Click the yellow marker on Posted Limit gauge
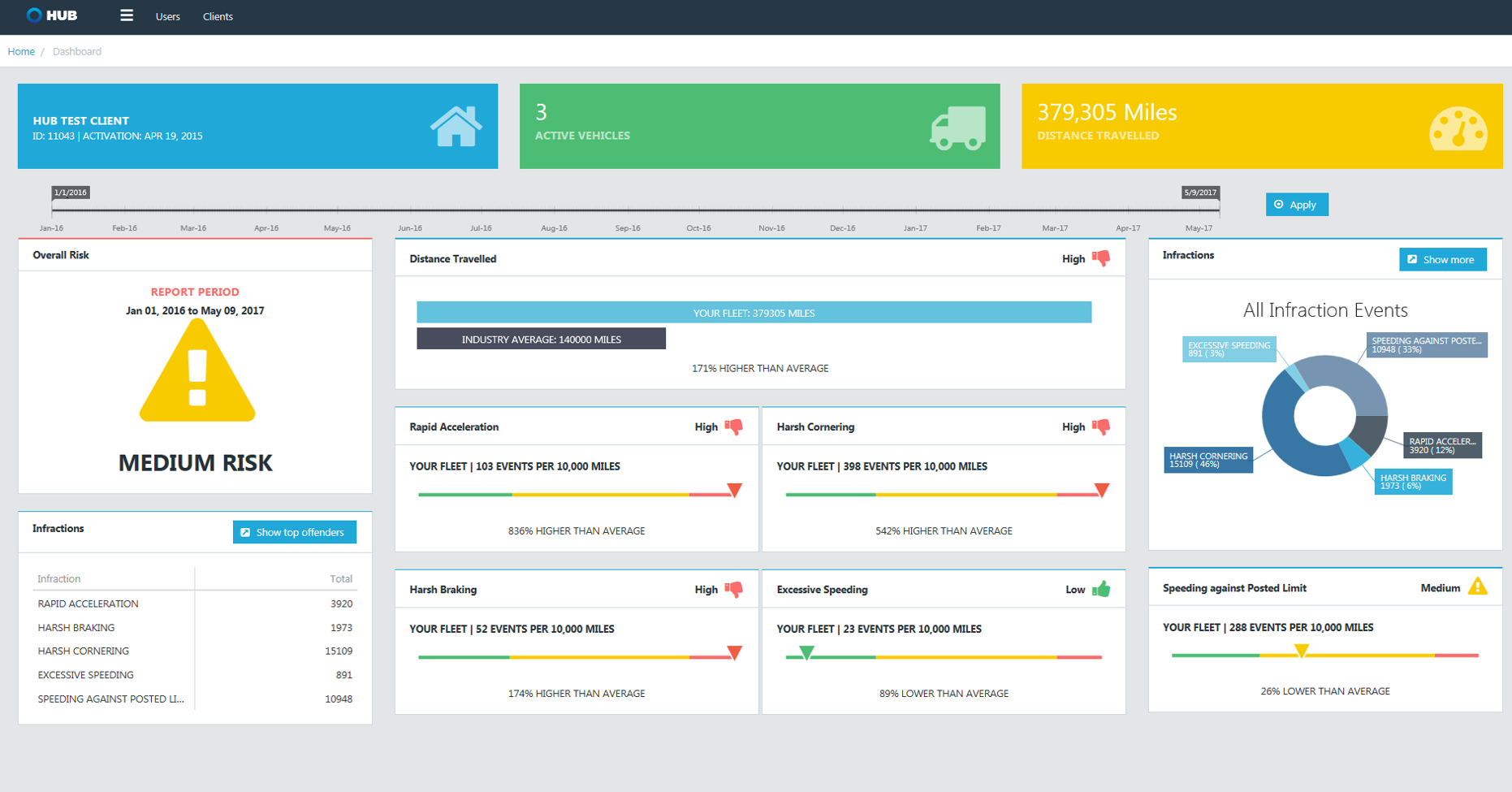 (1302, 651)
